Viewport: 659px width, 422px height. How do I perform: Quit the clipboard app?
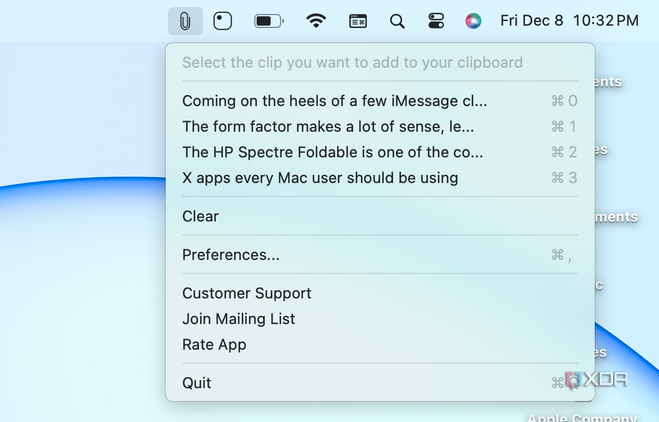coord(380,383)
